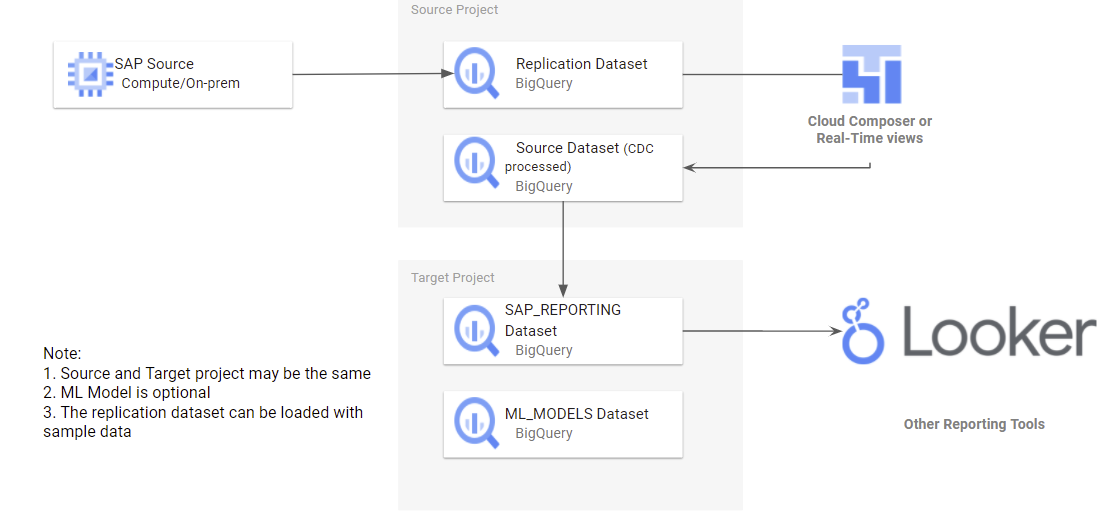The image size is (1120, 530).
Task: Select the 'SAP Source' label
Action: 154,64
